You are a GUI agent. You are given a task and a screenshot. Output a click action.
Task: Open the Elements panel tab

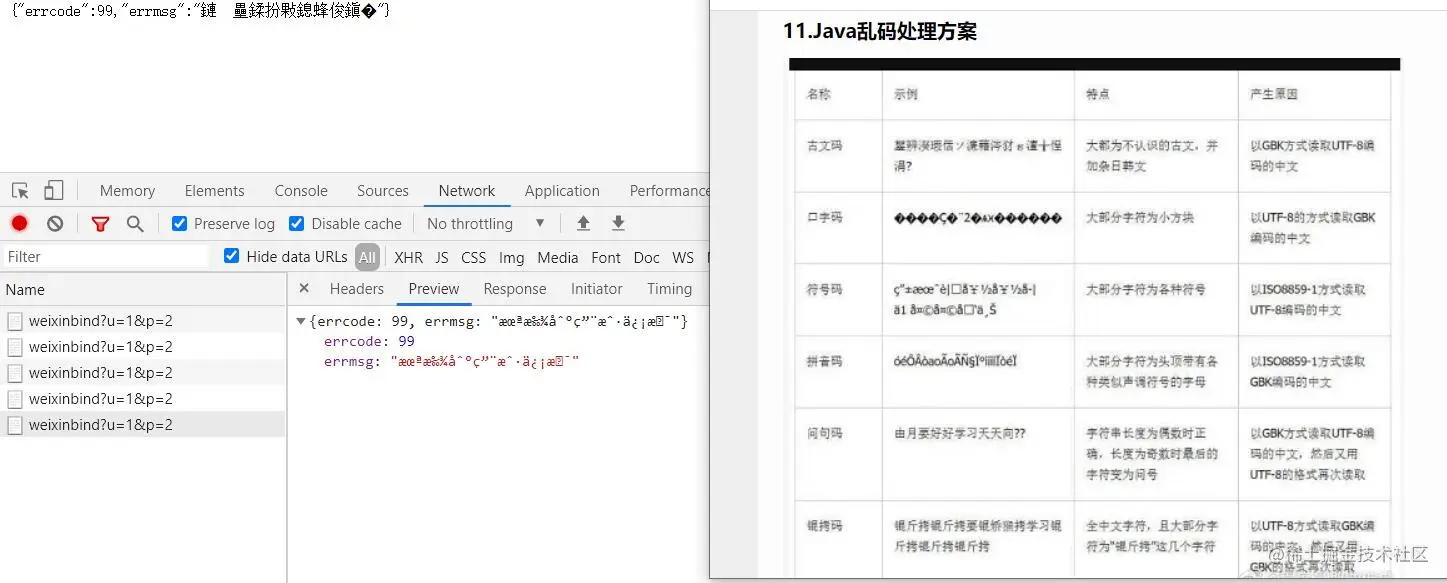click(214, 190)
